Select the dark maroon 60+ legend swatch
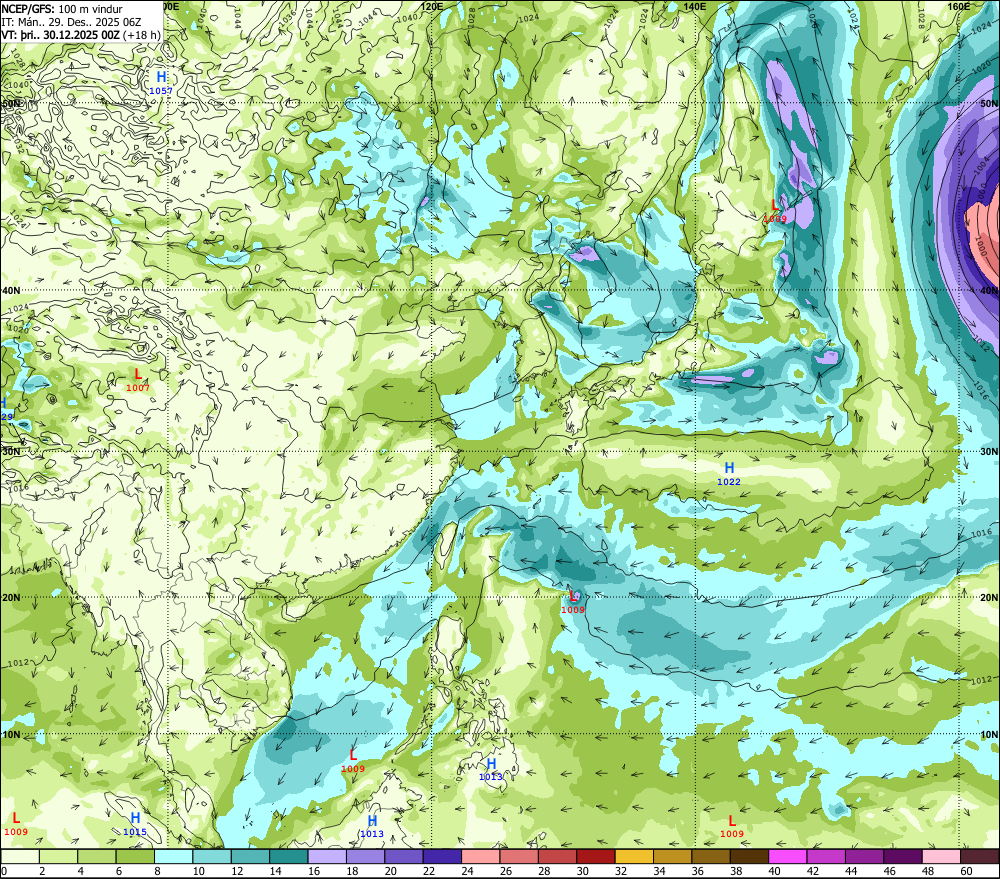This screenshot has width=1000, height=879. click(979, 856)
